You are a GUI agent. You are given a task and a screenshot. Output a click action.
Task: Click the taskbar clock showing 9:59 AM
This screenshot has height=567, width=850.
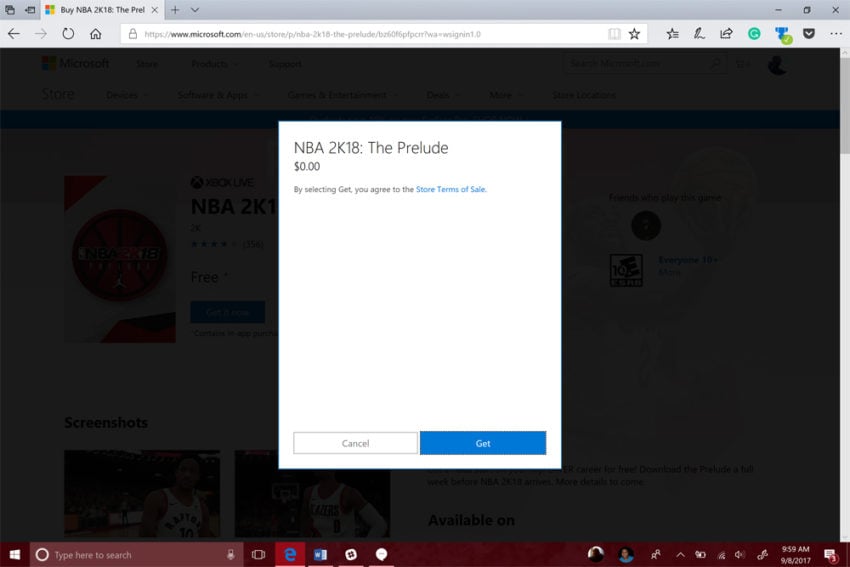coord(795,555)
